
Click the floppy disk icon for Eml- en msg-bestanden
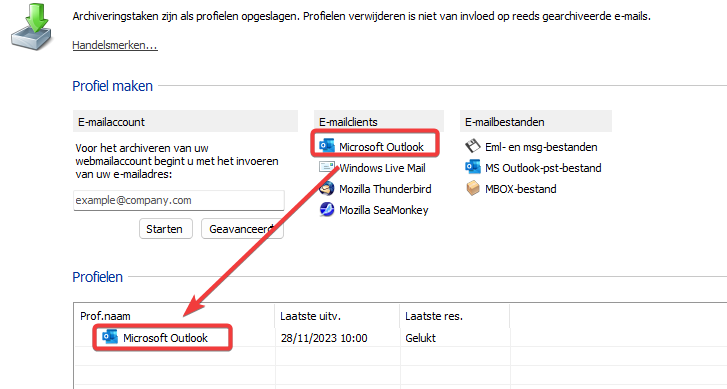472,147
